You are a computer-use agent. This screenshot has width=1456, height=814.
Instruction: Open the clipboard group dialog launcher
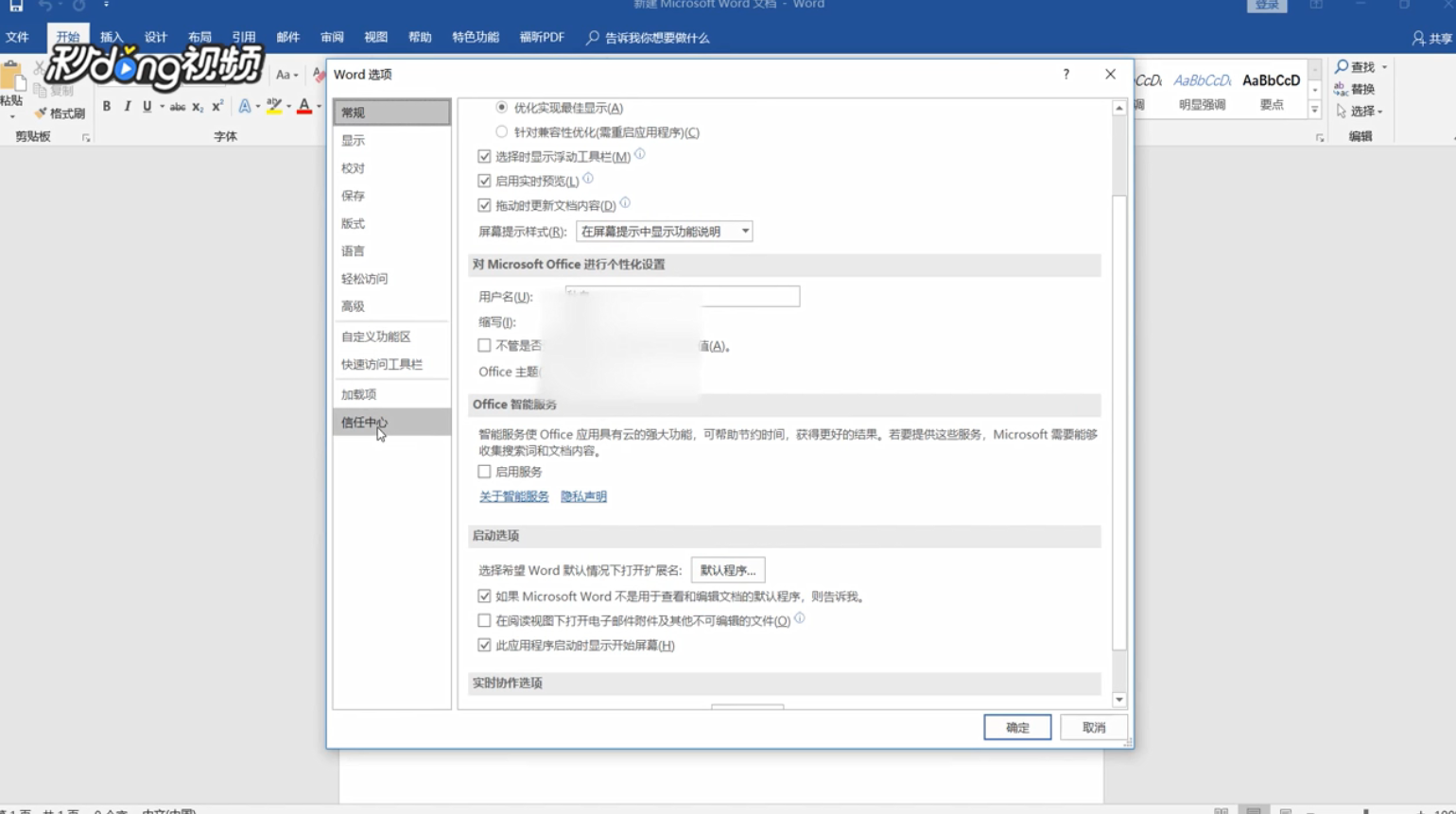pos(86,138)
